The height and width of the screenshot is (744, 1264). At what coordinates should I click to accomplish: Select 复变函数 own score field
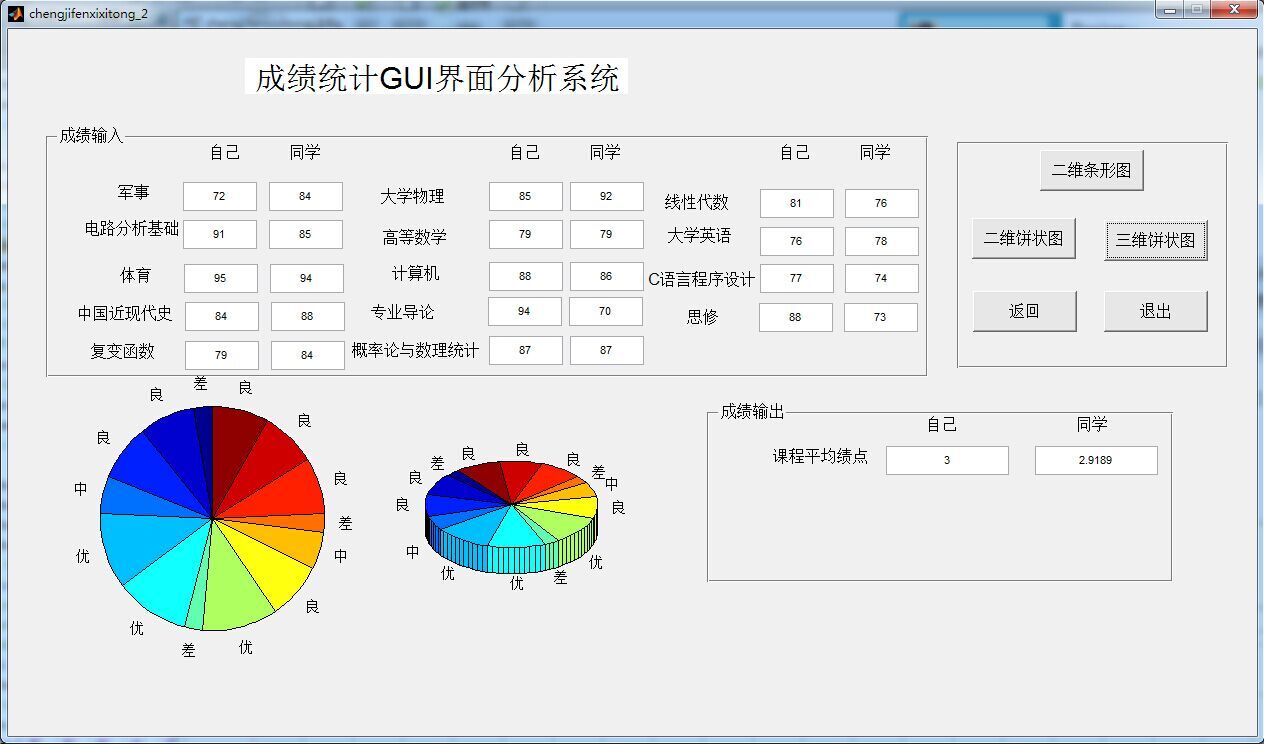coord(222,355)
